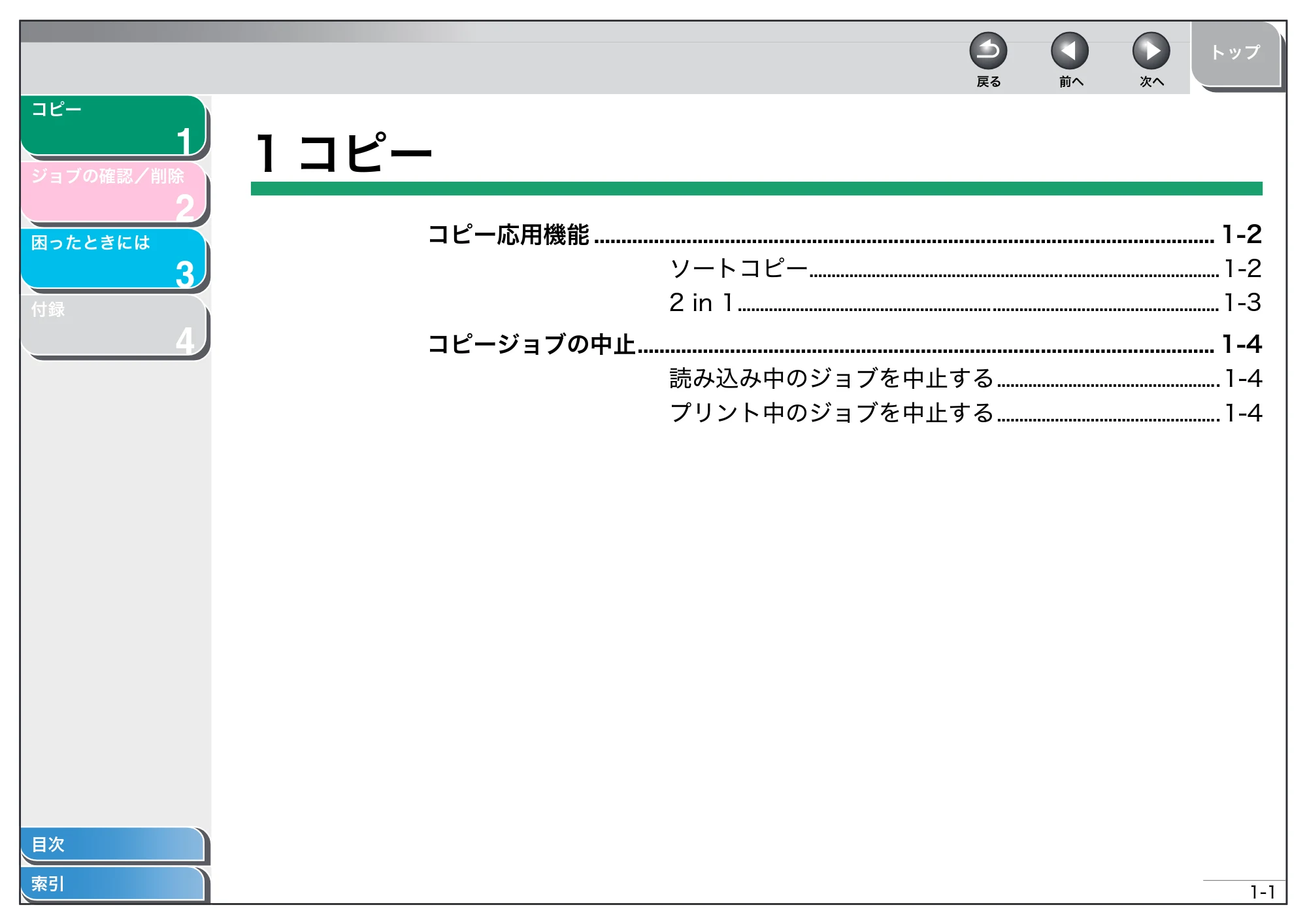This screenshot has width=1307, height=924.
Task: Go to previous page with 前へ icon
Action: point(1070,51)
